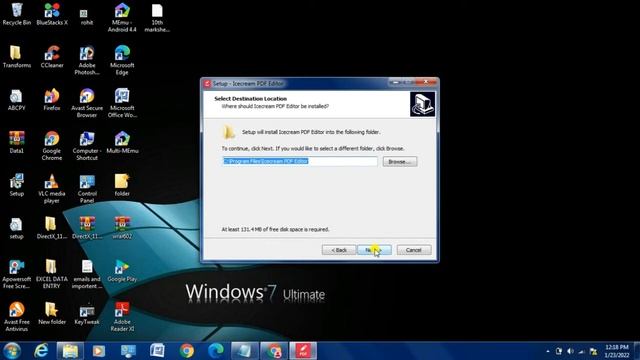Open Windows Explorer from the taskbar
Image resolution: width=640 pixels, height=360 pixels.
point(70,351)
